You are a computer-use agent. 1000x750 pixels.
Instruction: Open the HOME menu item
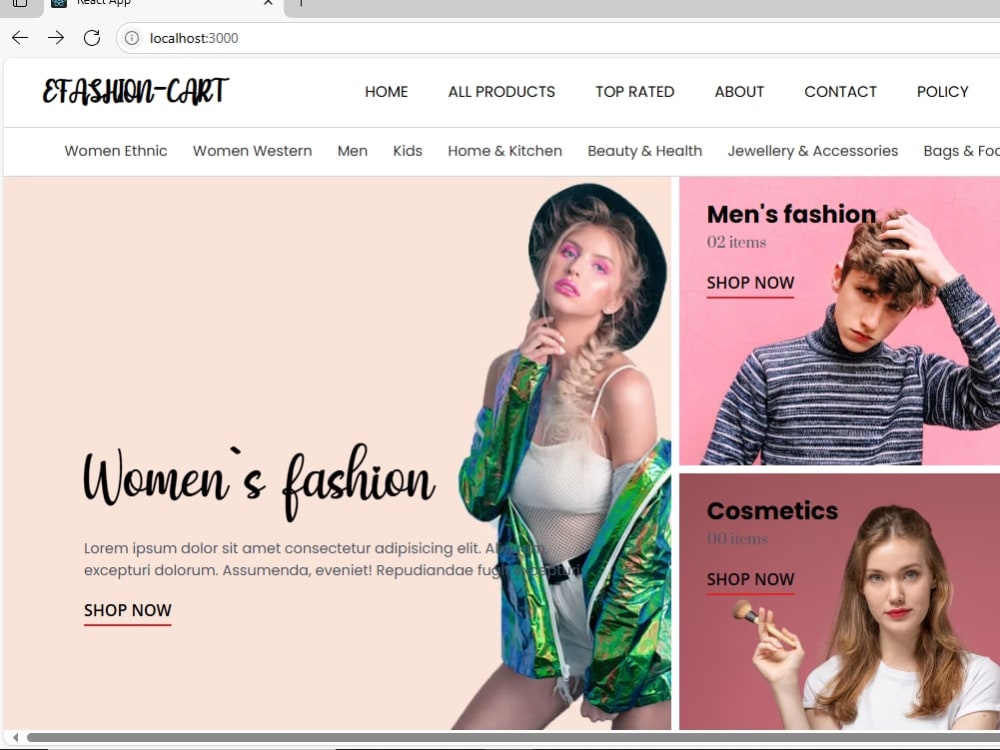pos(386,92)
